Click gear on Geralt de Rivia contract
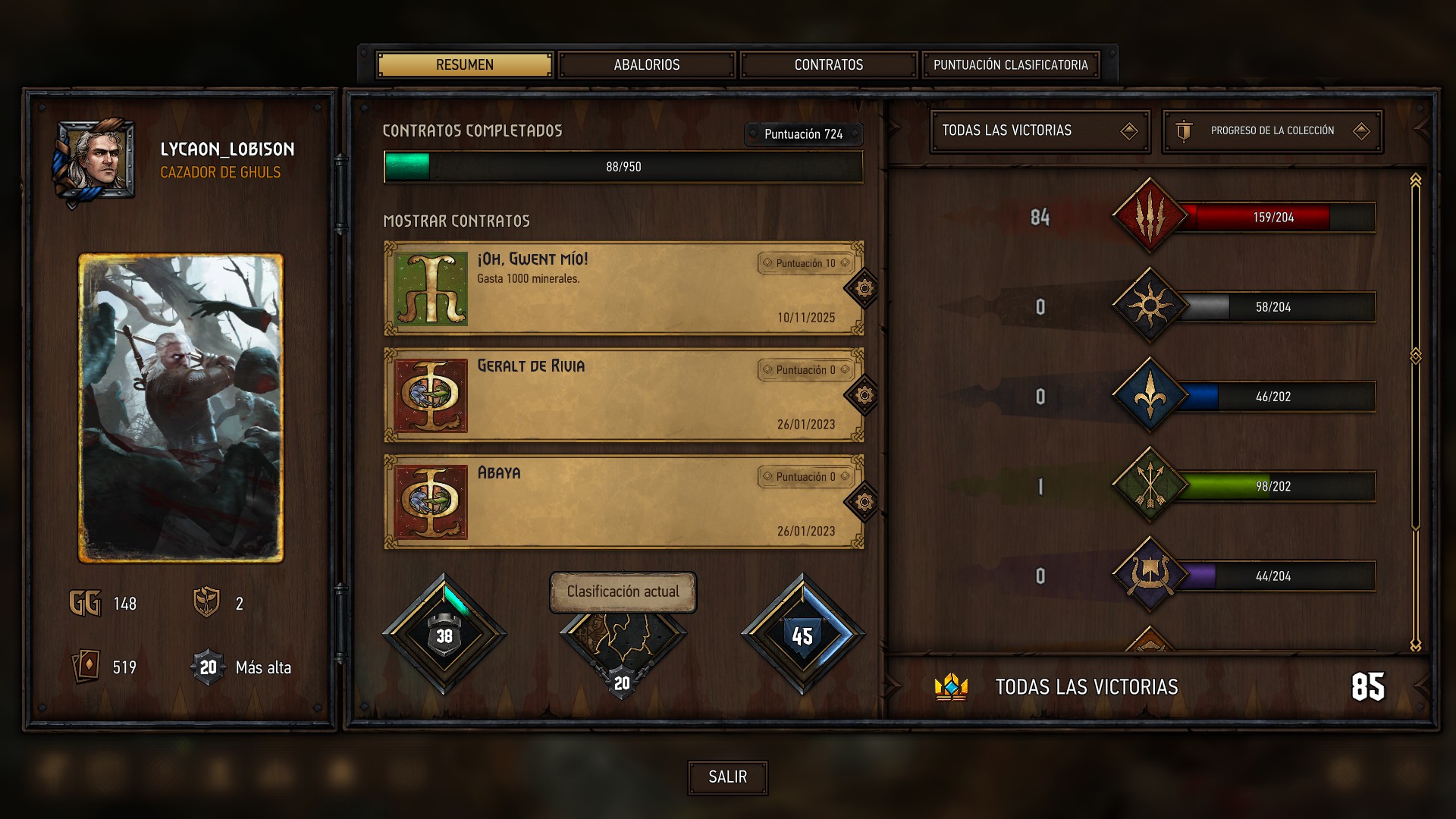Screen dimensions: 1456x819 tap(864, 395)
